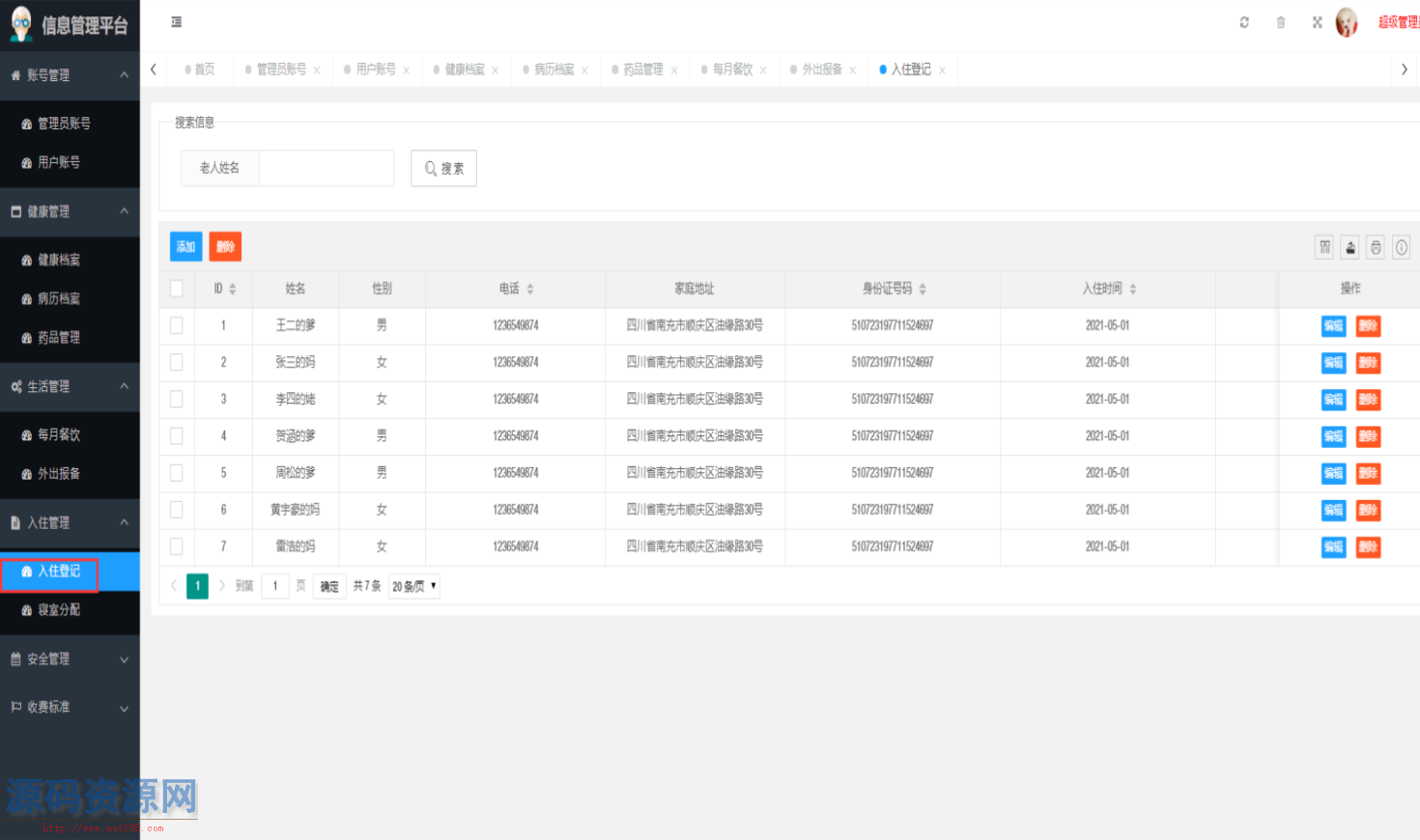Check the select-all checkbox in table header
1420x840 pixels.
[176, 288]
